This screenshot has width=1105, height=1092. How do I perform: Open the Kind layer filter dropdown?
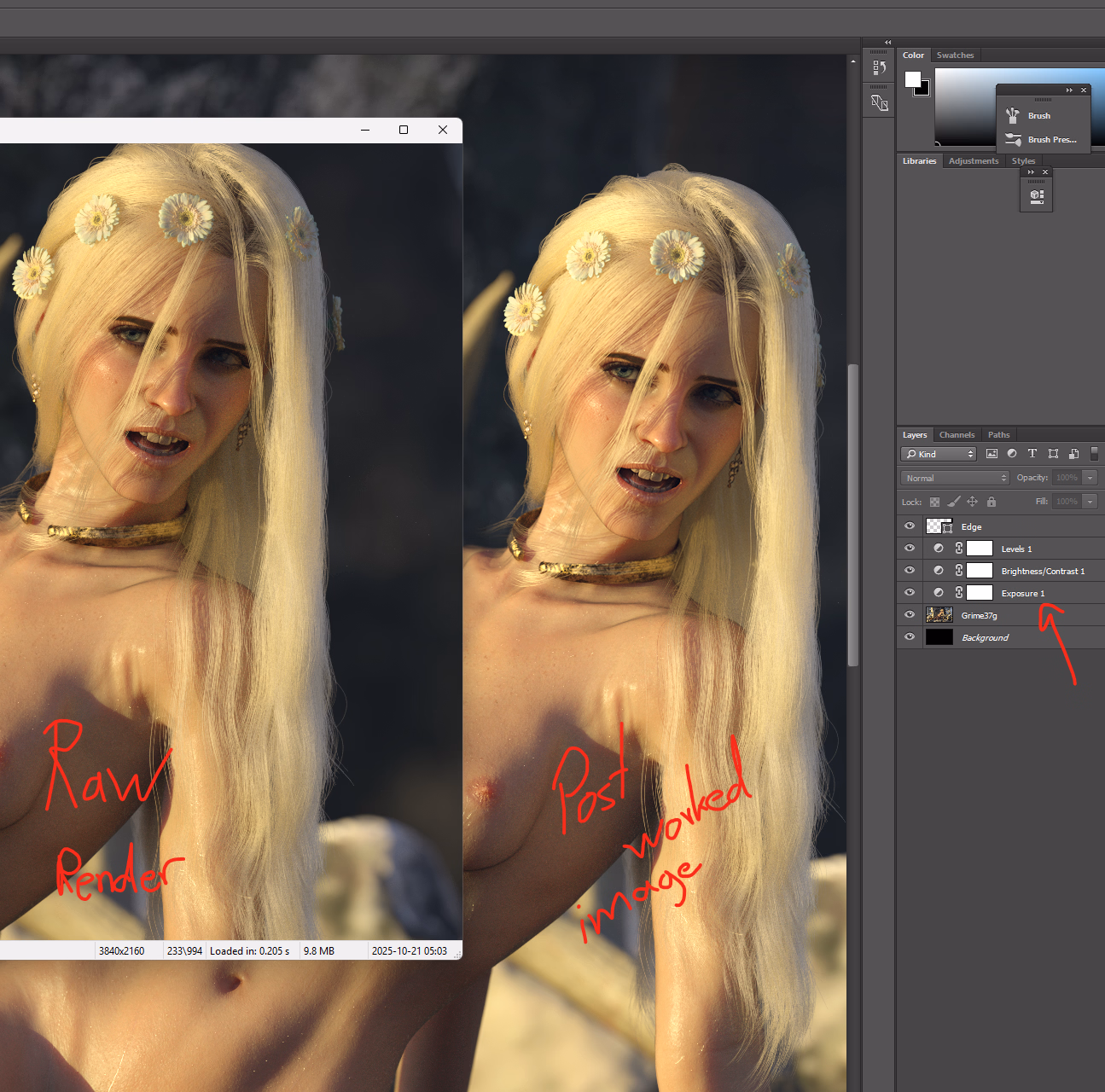pos(938,454)
